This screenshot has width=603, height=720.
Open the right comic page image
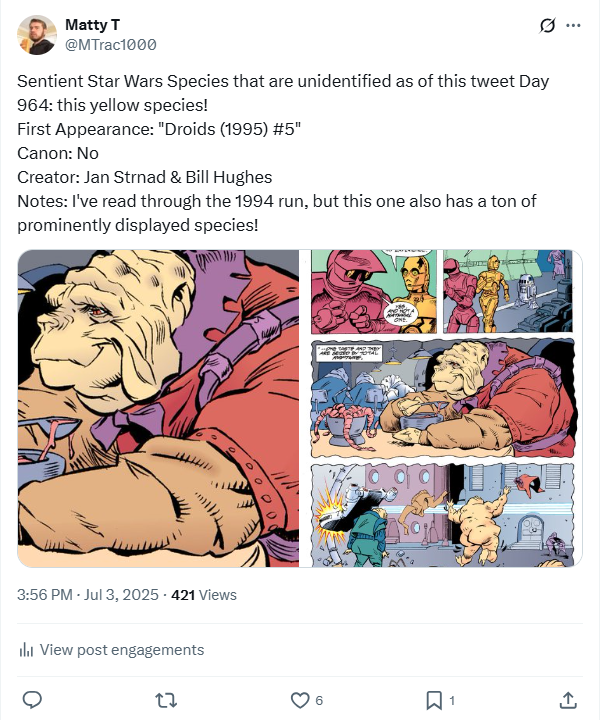tap(444, 408)
